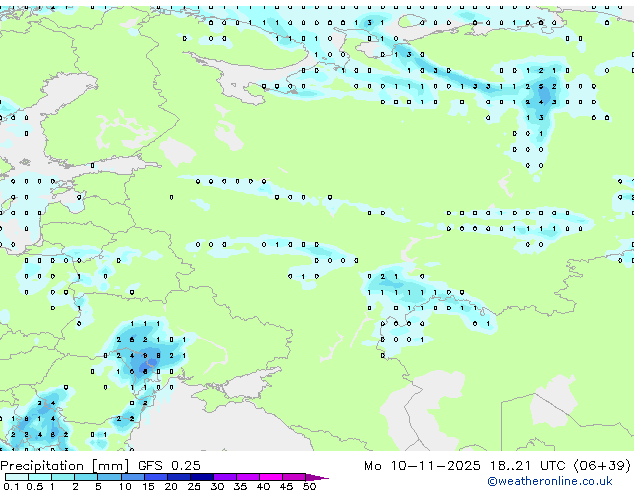Screen dimensions: 634x490
Task: Click the '(06+39)' forecast run label
Action: click(602, 466)
